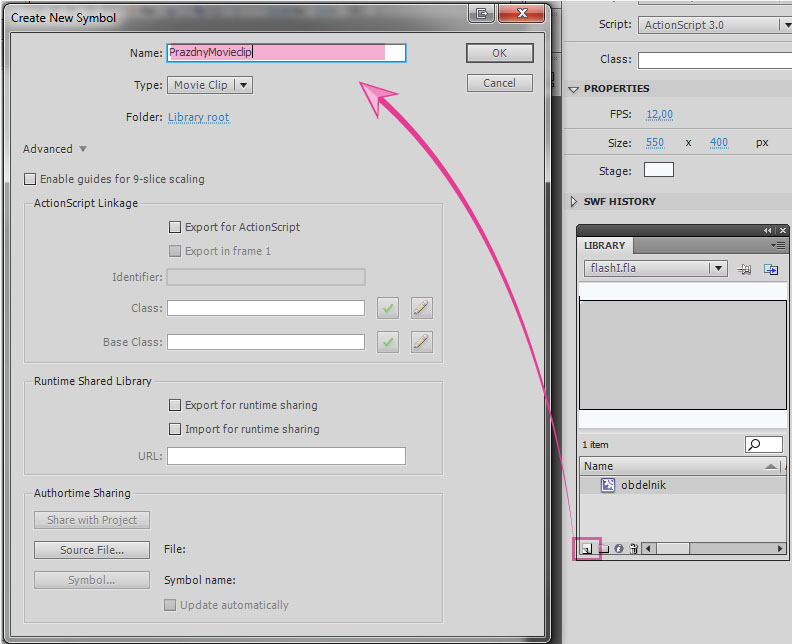
Task: Collapse the Advanced section
Action: [x=55, y=149]
